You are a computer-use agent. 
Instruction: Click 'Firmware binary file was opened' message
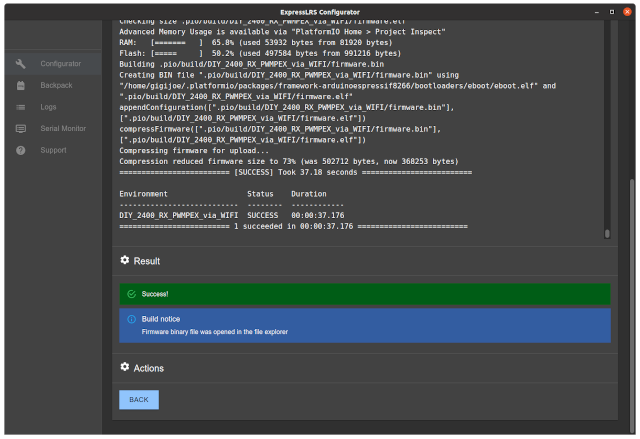coord(215,332)
